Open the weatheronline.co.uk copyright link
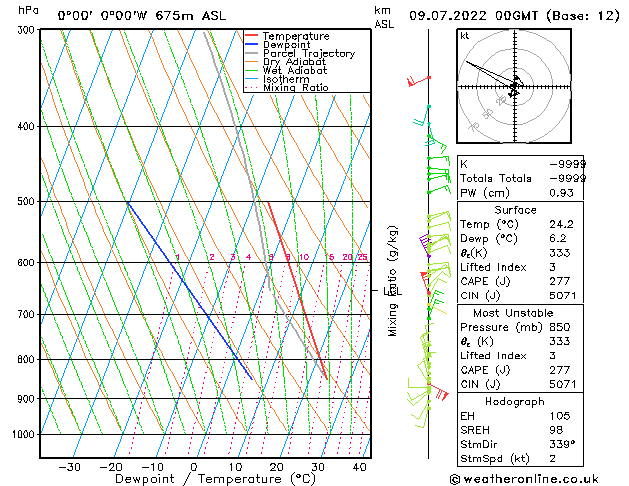Screen dimensions: 629x486 click(524, 479)
